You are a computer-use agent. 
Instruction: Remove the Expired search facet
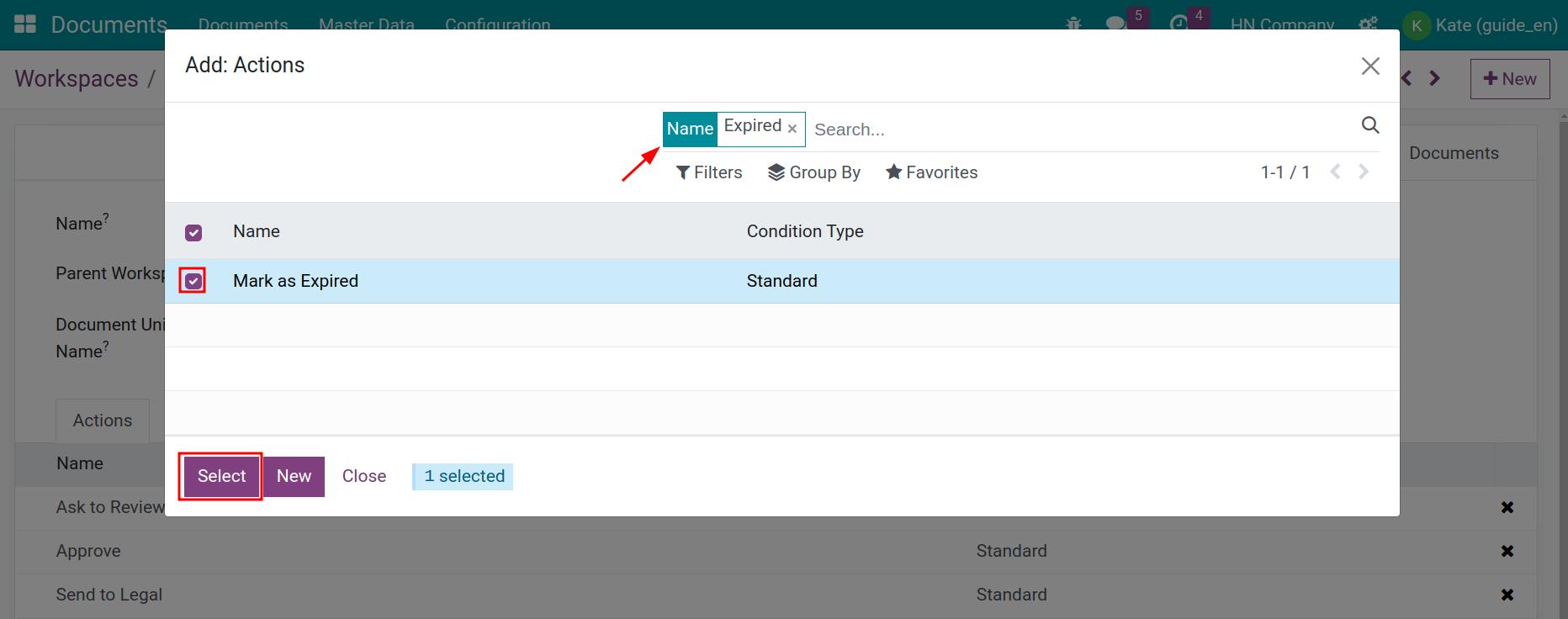[x=792, y=129]
